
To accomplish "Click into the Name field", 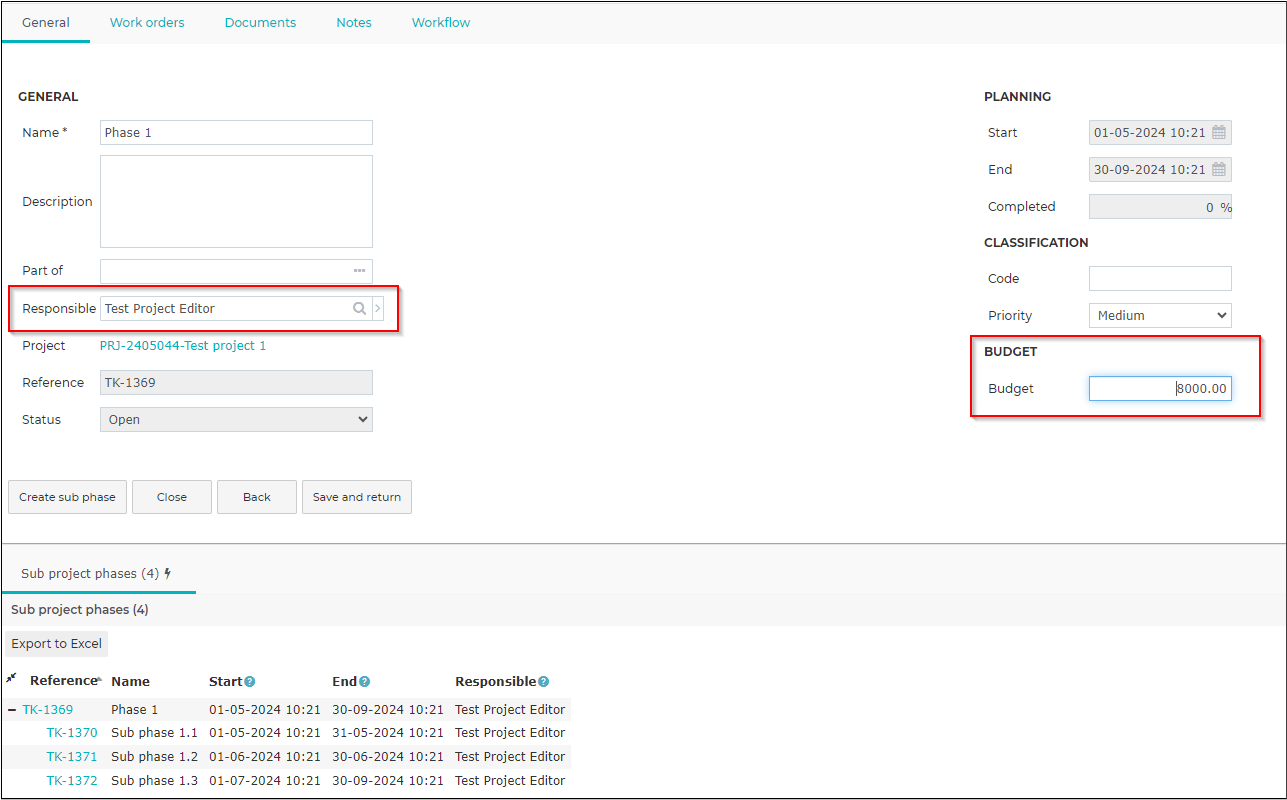I will [236, 132].
